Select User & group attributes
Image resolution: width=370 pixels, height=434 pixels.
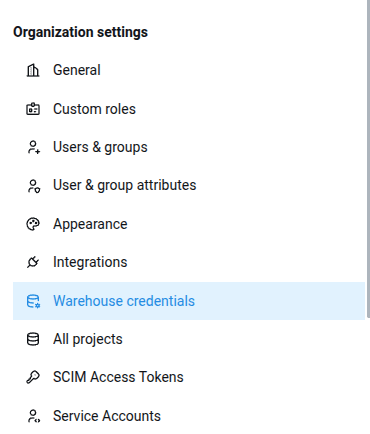189,186
